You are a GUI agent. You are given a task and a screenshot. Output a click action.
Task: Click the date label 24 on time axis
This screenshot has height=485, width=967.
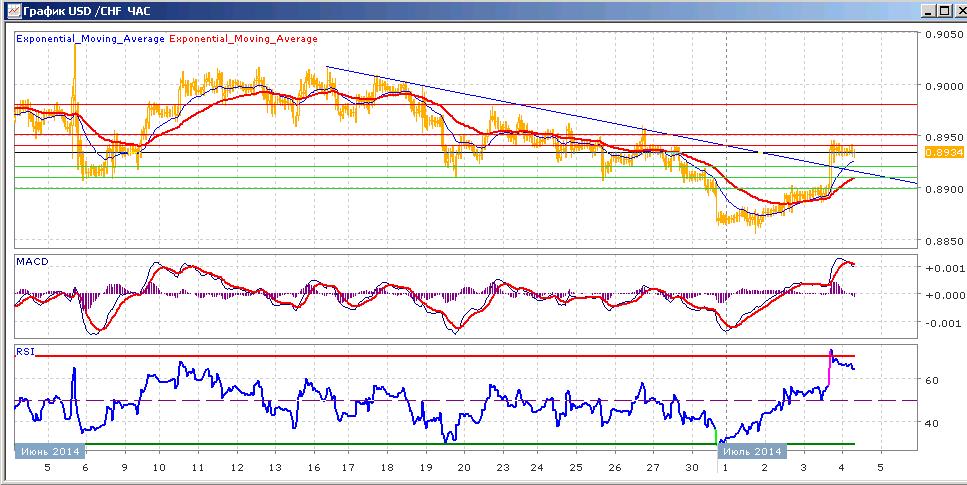537,468
